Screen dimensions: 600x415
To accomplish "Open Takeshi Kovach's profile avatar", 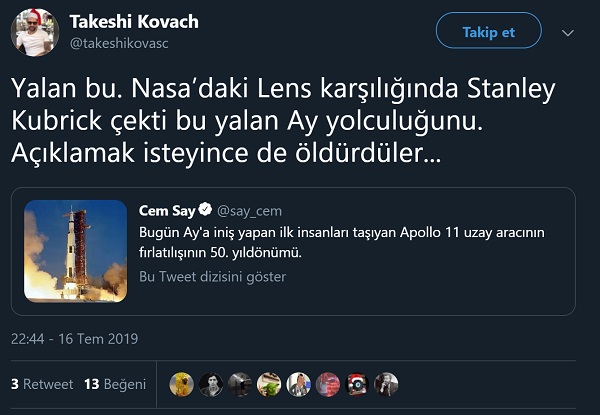I will [34, 32].
